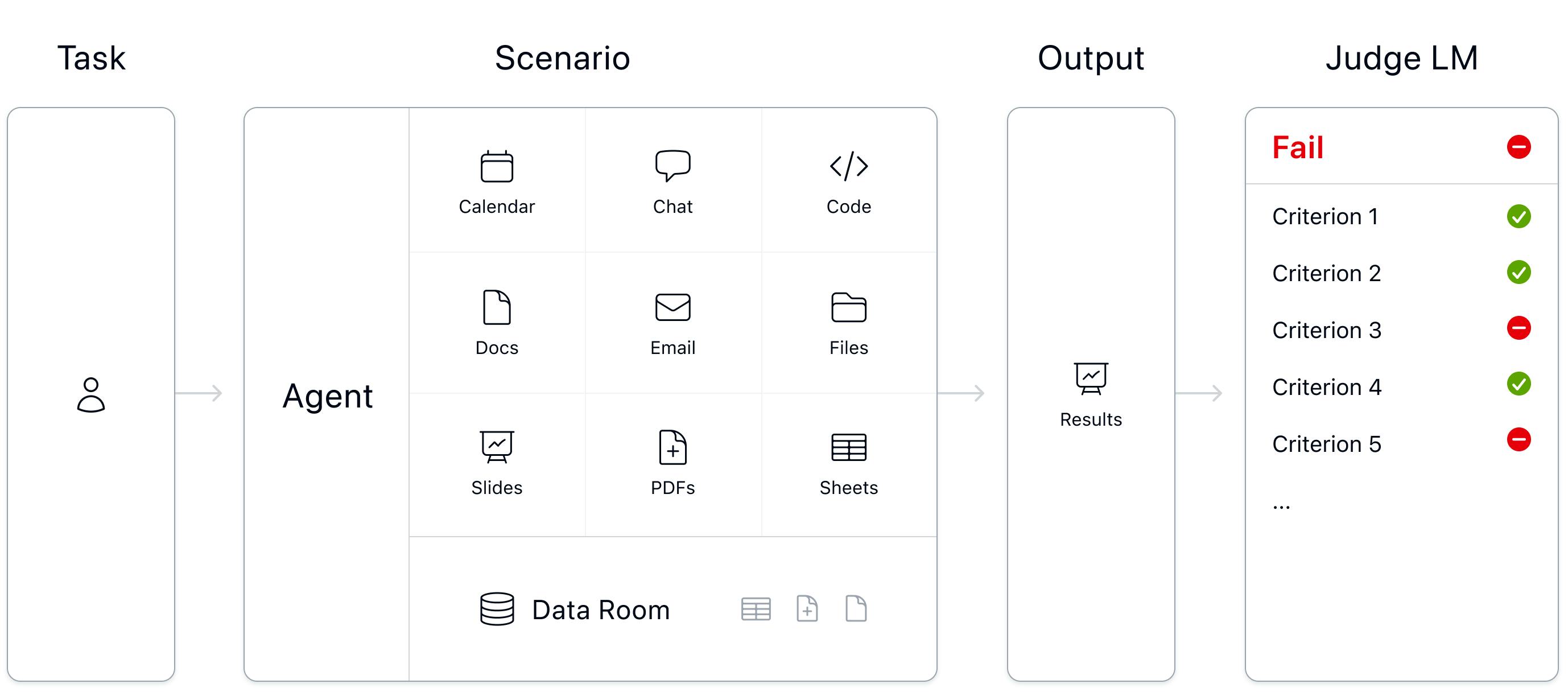The height and width of the screenshot is (700, 1568).
Task: Click the Slides presentation icon
Action: [497, 447]
